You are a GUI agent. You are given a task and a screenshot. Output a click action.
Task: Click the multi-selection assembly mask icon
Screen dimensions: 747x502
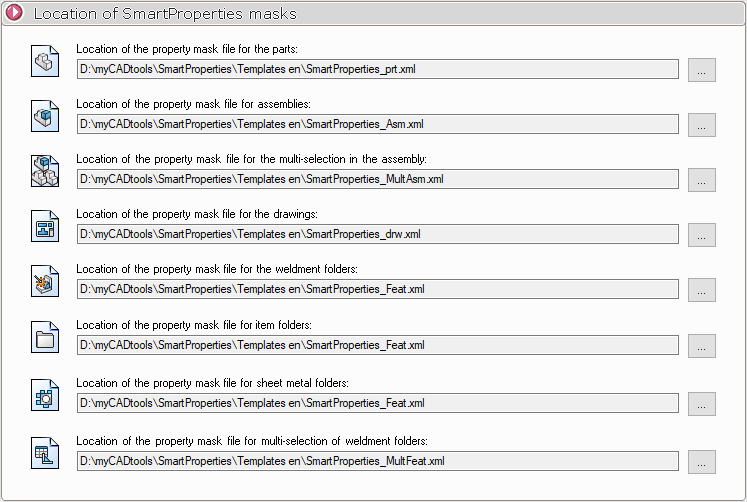45,171
